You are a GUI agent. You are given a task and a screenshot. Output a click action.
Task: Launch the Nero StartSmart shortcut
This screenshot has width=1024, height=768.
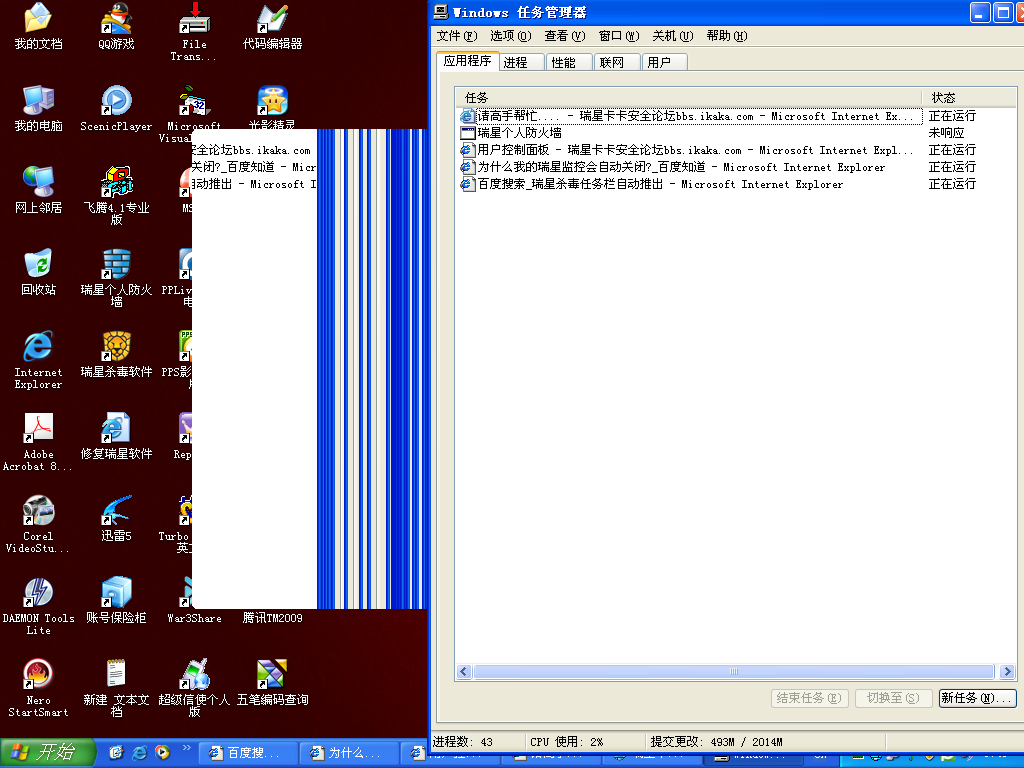[38, 688]
